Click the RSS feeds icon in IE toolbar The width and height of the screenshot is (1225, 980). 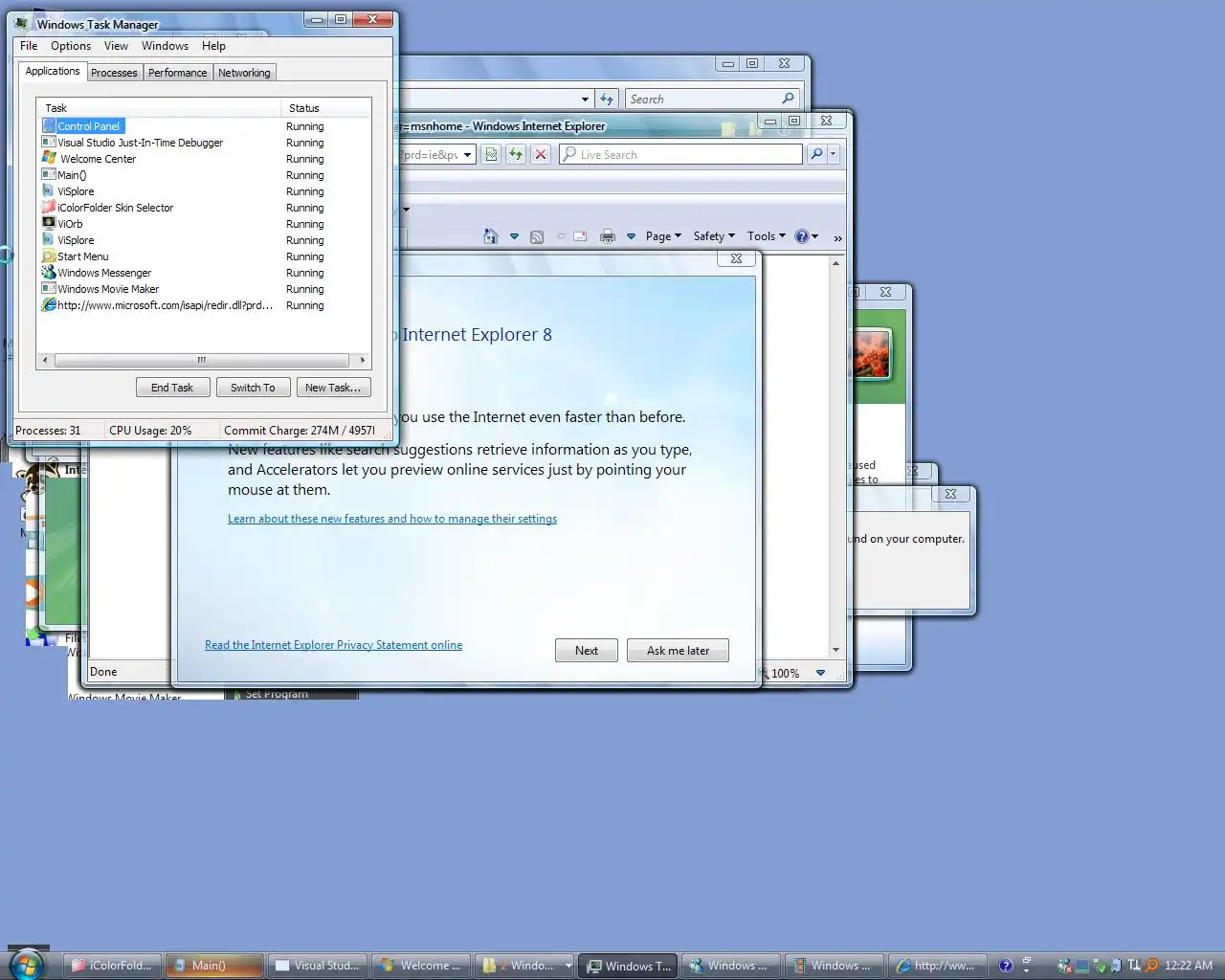point(537,236)
